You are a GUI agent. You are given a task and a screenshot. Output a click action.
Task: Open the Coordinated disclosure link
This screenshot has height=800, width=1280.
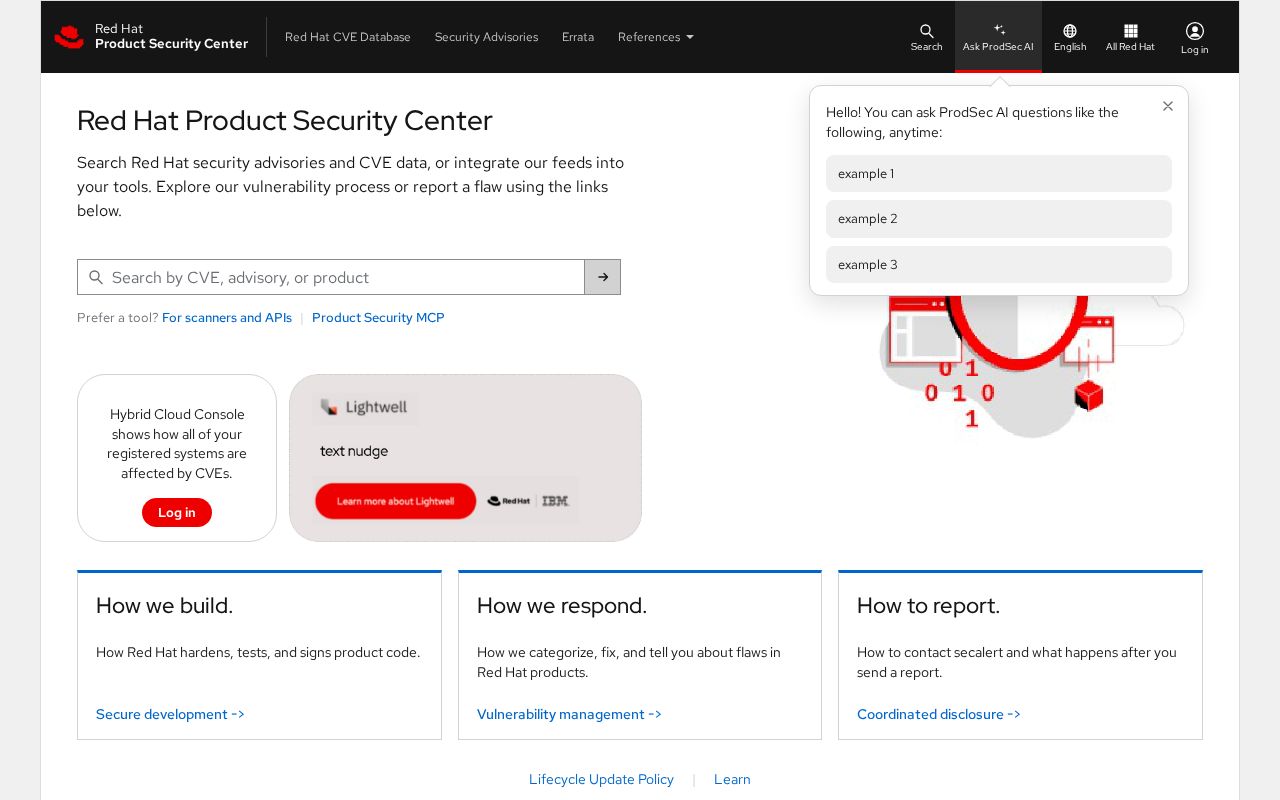pyautogui.click(x=939, y=714)
